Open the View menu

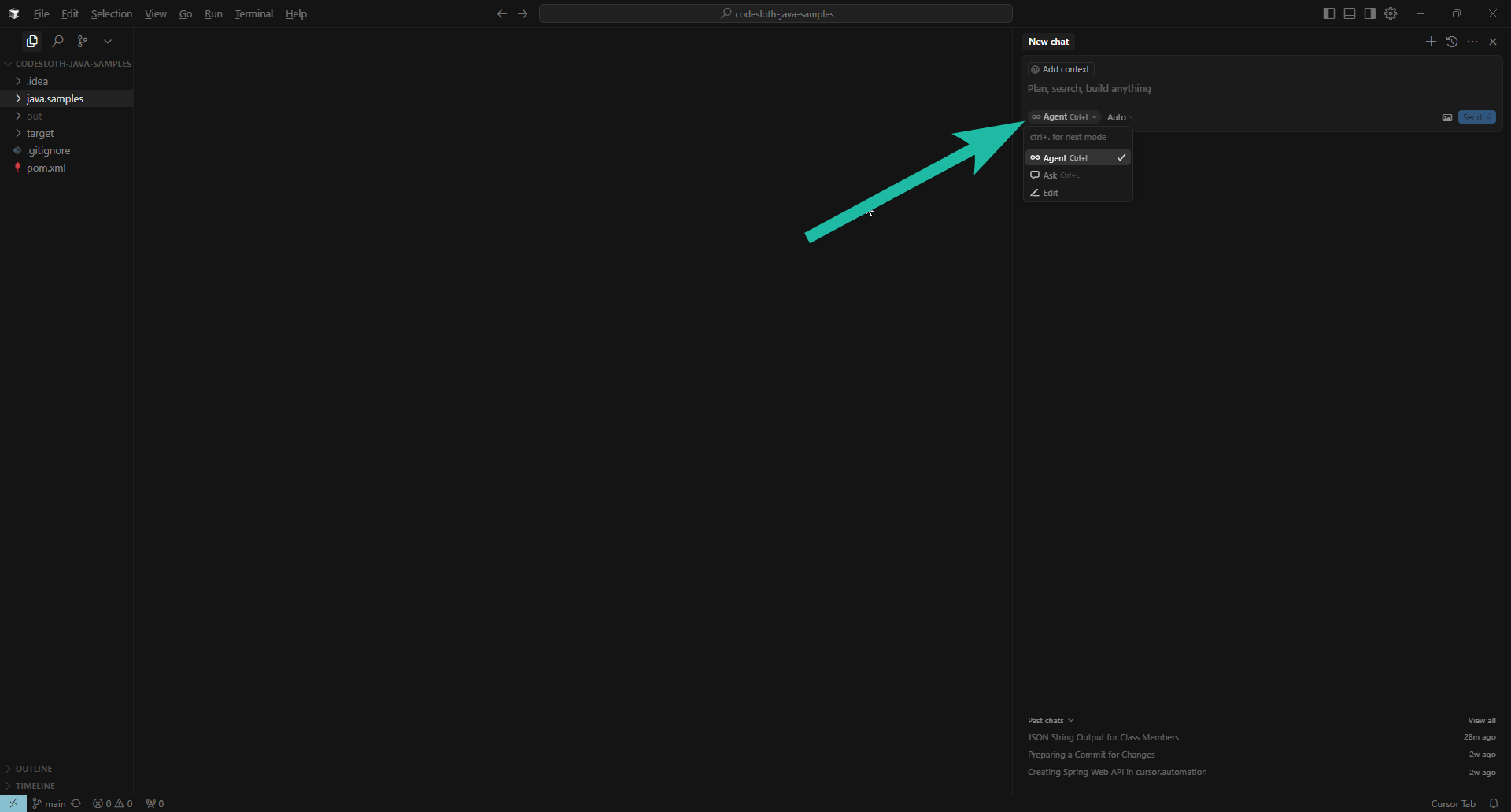click(x=156, y=13)
